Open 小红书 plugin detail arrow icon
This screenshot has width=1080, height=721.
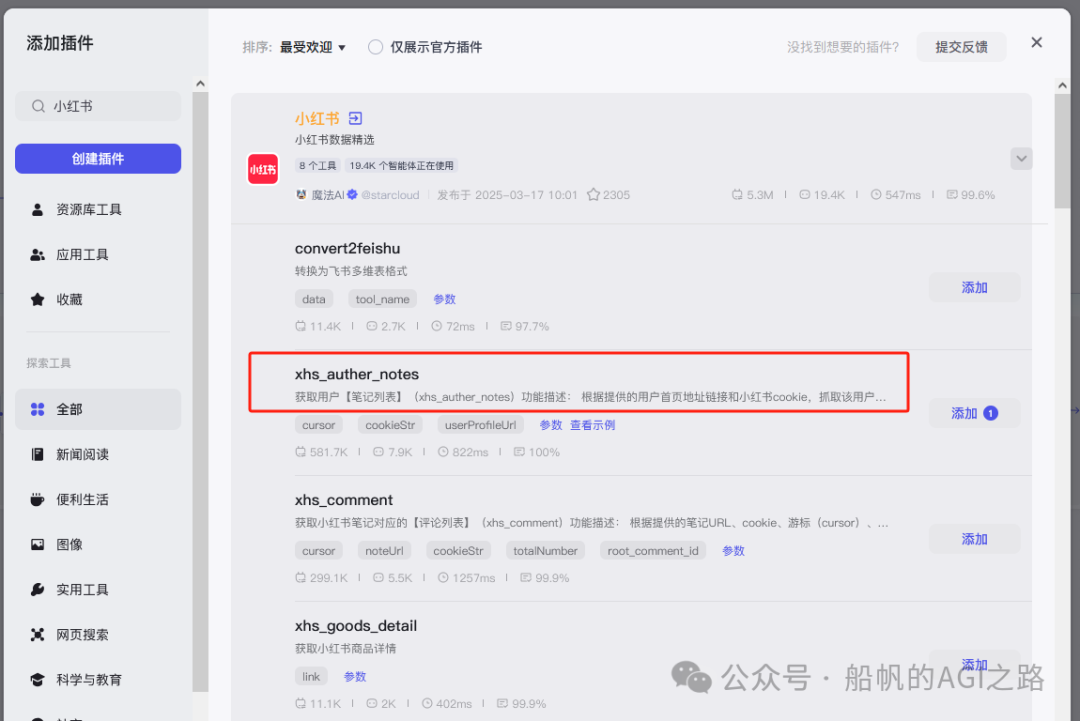coord(355,118)
